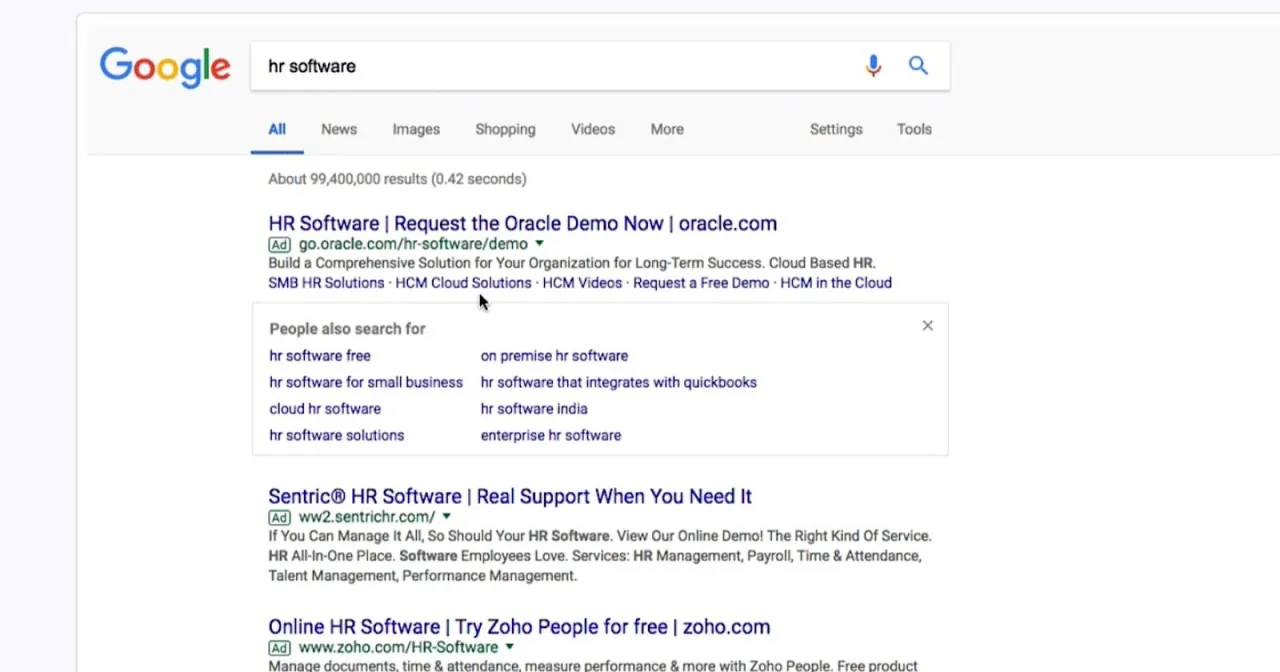Start voice search with microphone icon
Image resolution: width=1280 pixels, height=672 pixels.
click(873, 66)
